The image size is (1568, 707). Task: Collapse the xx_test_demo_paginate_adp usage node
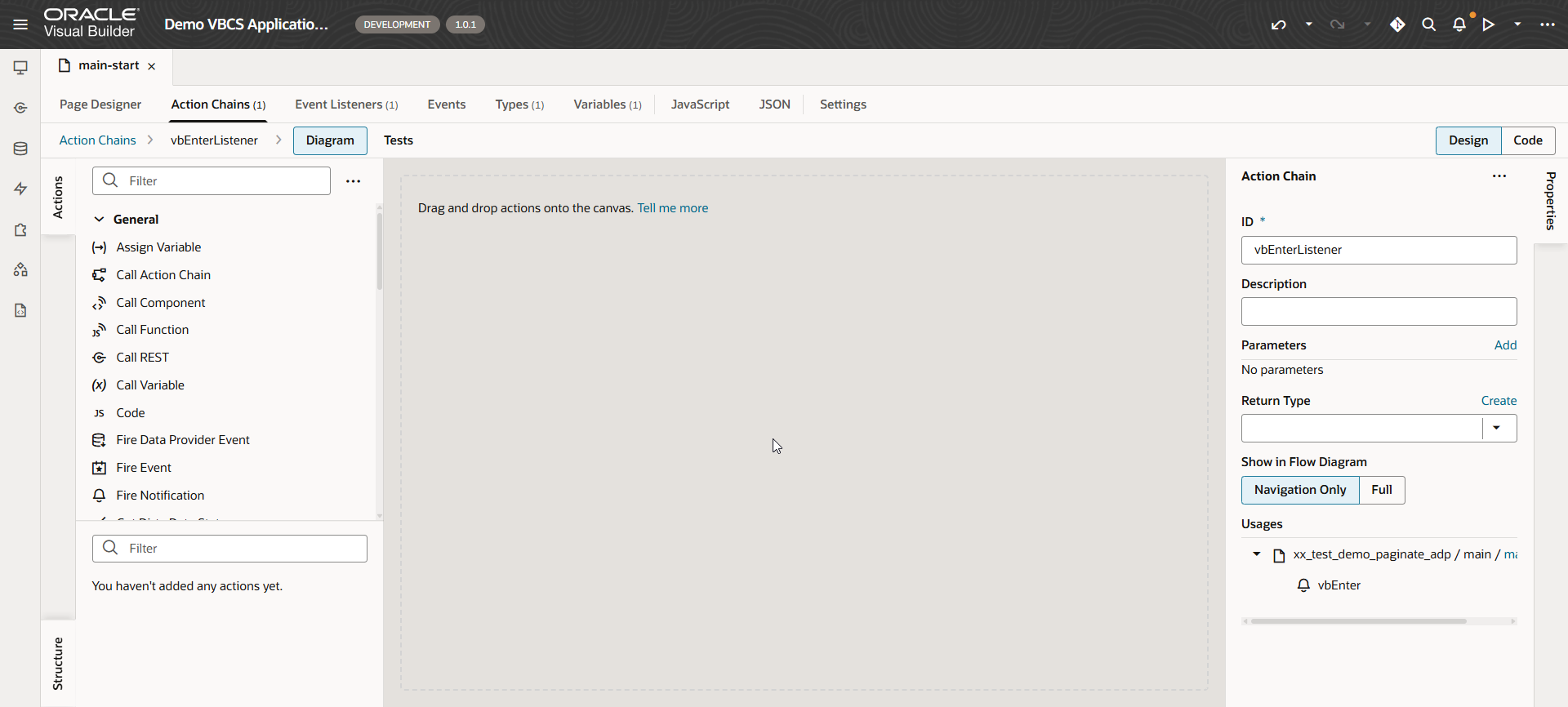1256,554
